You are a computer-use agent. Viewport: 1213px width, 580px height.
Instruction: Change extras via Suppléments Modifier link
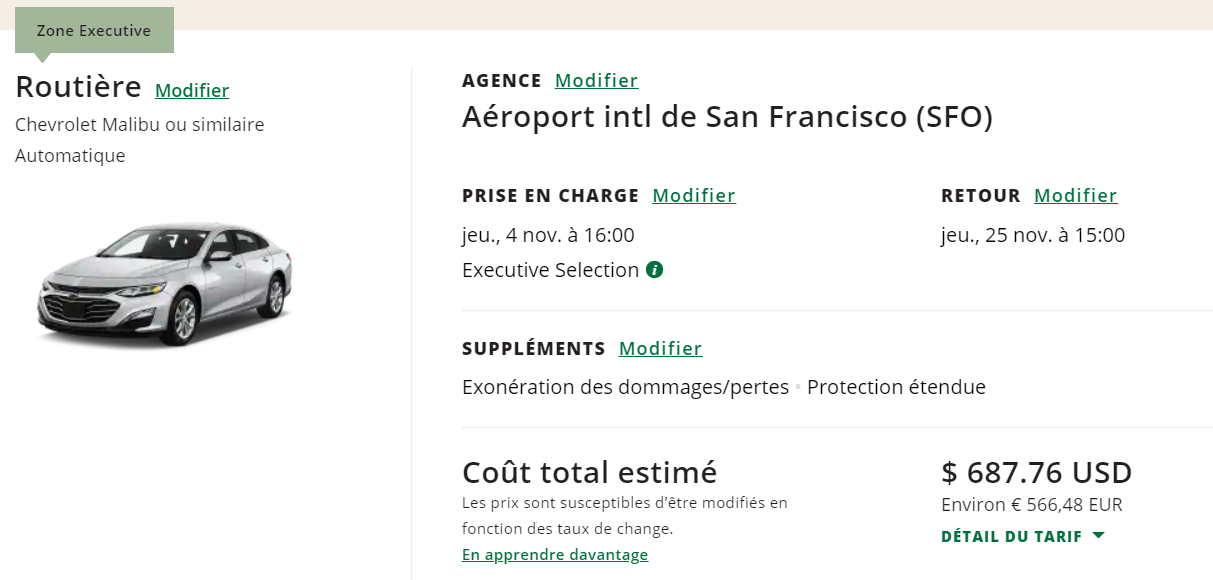(660, 349)
